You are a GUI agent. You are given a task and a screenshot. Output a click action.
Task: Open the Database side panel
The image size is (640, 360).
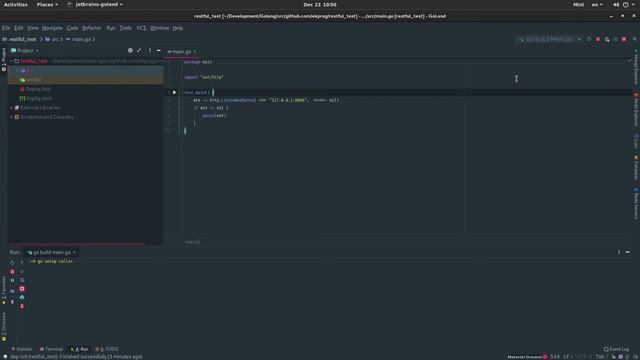[x=636, y=167]
